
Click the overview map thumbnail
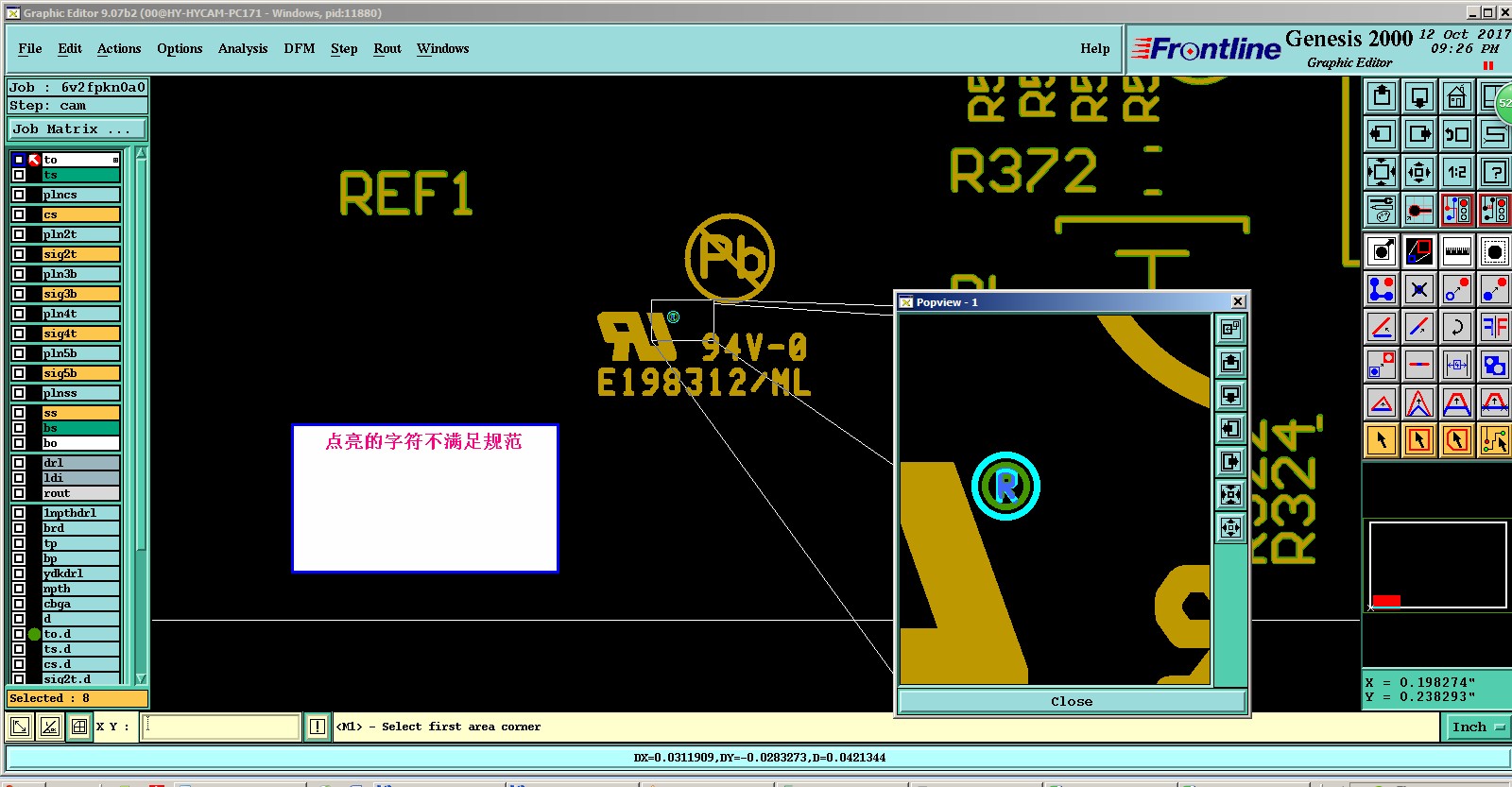[x=1437, y=565]
